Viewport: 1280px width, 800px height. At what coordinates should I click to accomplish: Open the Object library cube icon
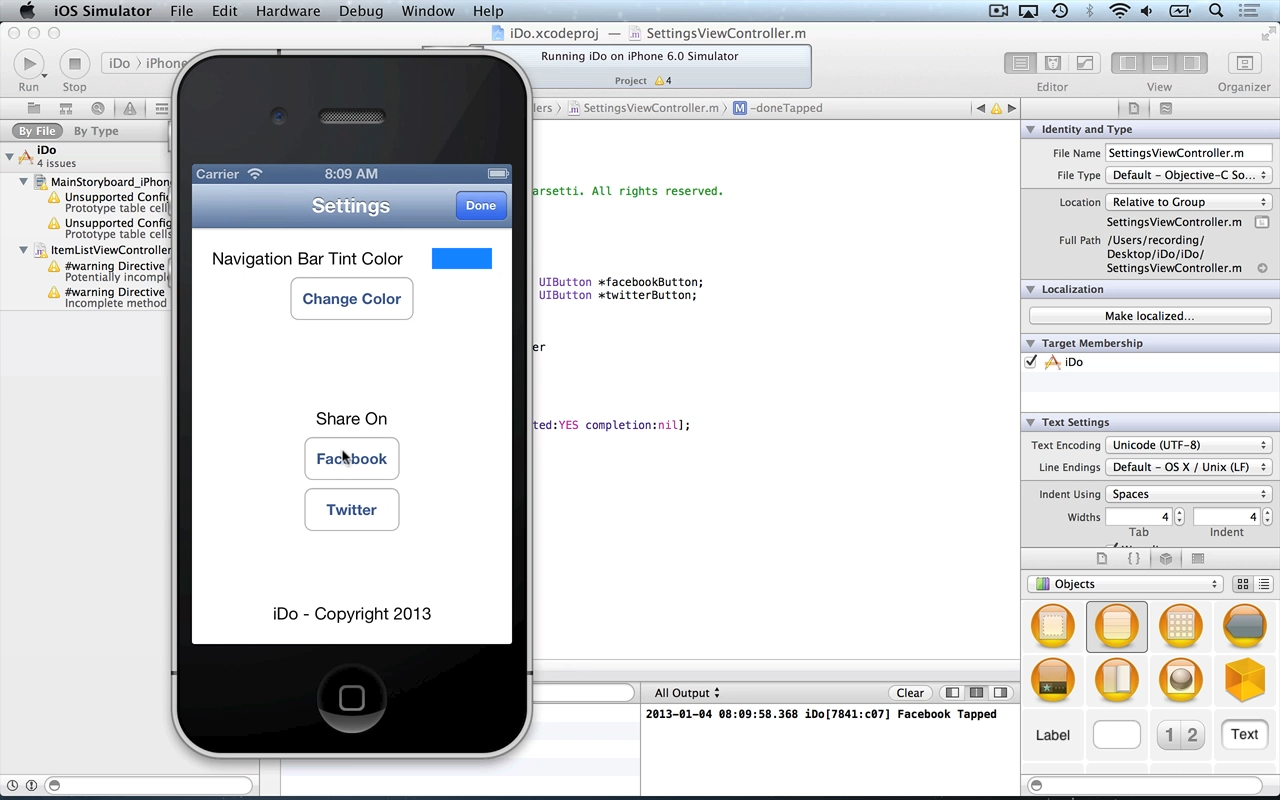click(1166, 559)
